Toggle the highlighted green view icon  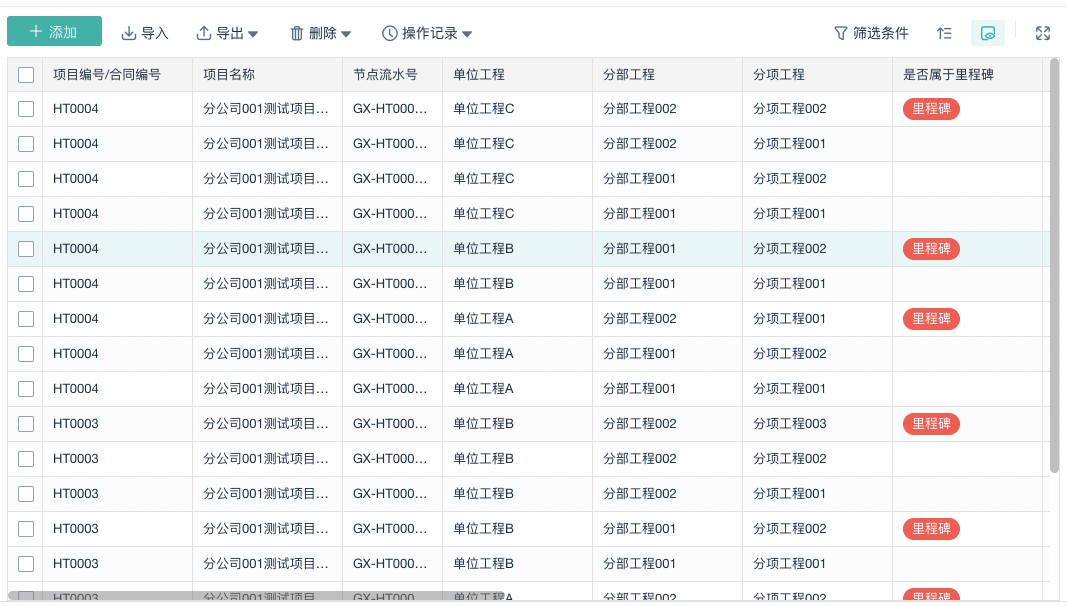(x=987, y=33)
